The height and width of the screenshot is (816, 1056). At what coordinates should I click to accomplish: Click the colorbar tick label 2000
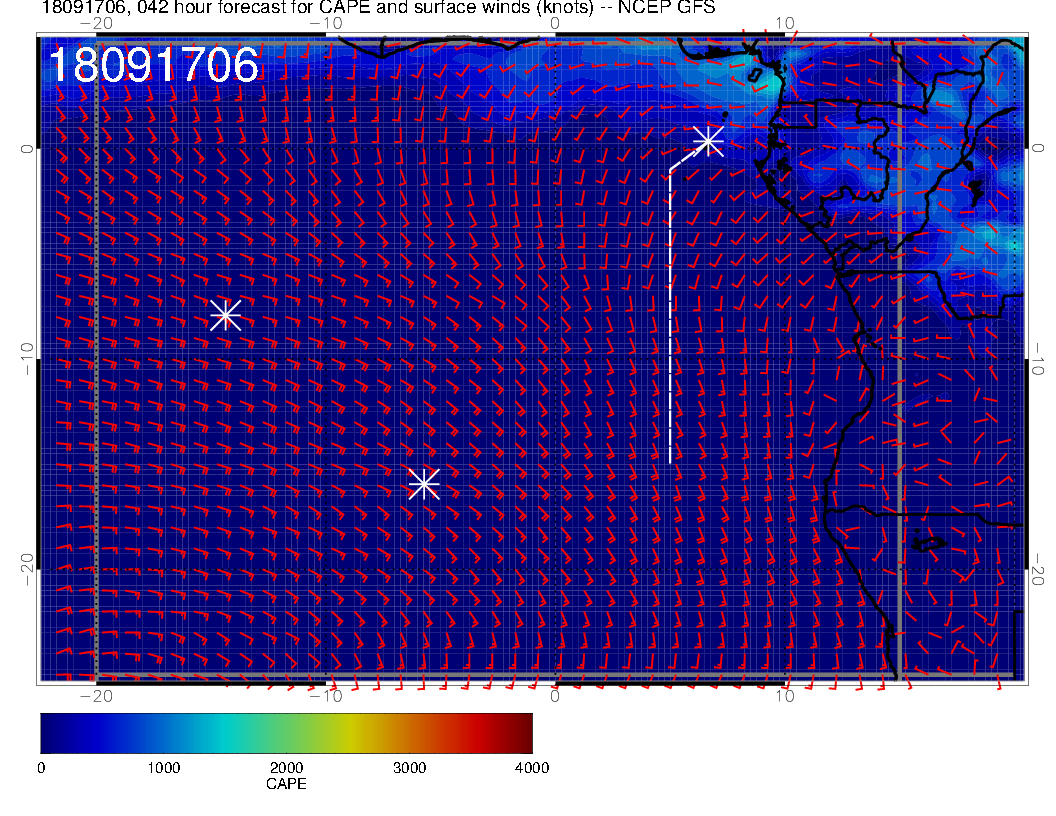tap(286, 768)
